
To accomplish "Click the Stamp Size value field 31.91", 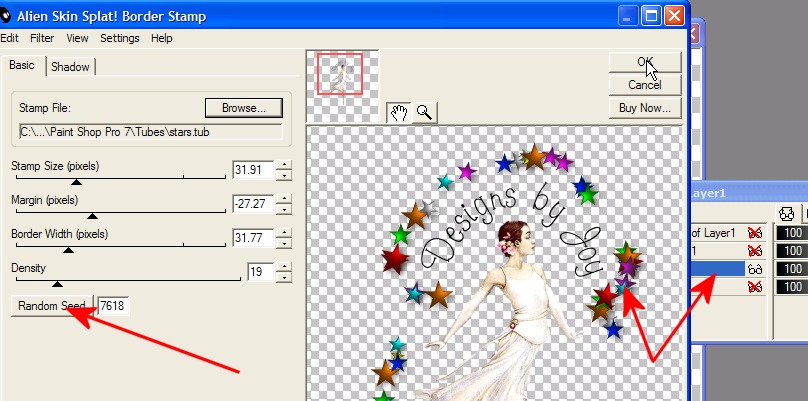I will 252,170.
